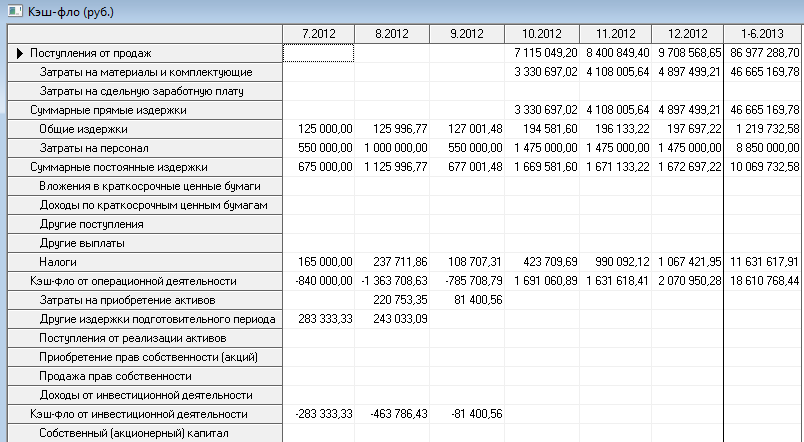Click asset purchase value 220 753,35
The height and width of the screenshot is (442, 804).
point(400,300)
